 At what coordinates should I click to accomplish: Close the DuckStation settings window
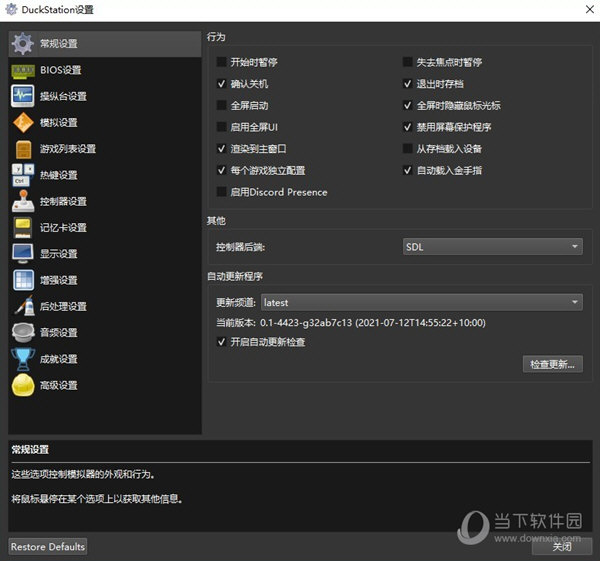point(590,9)
